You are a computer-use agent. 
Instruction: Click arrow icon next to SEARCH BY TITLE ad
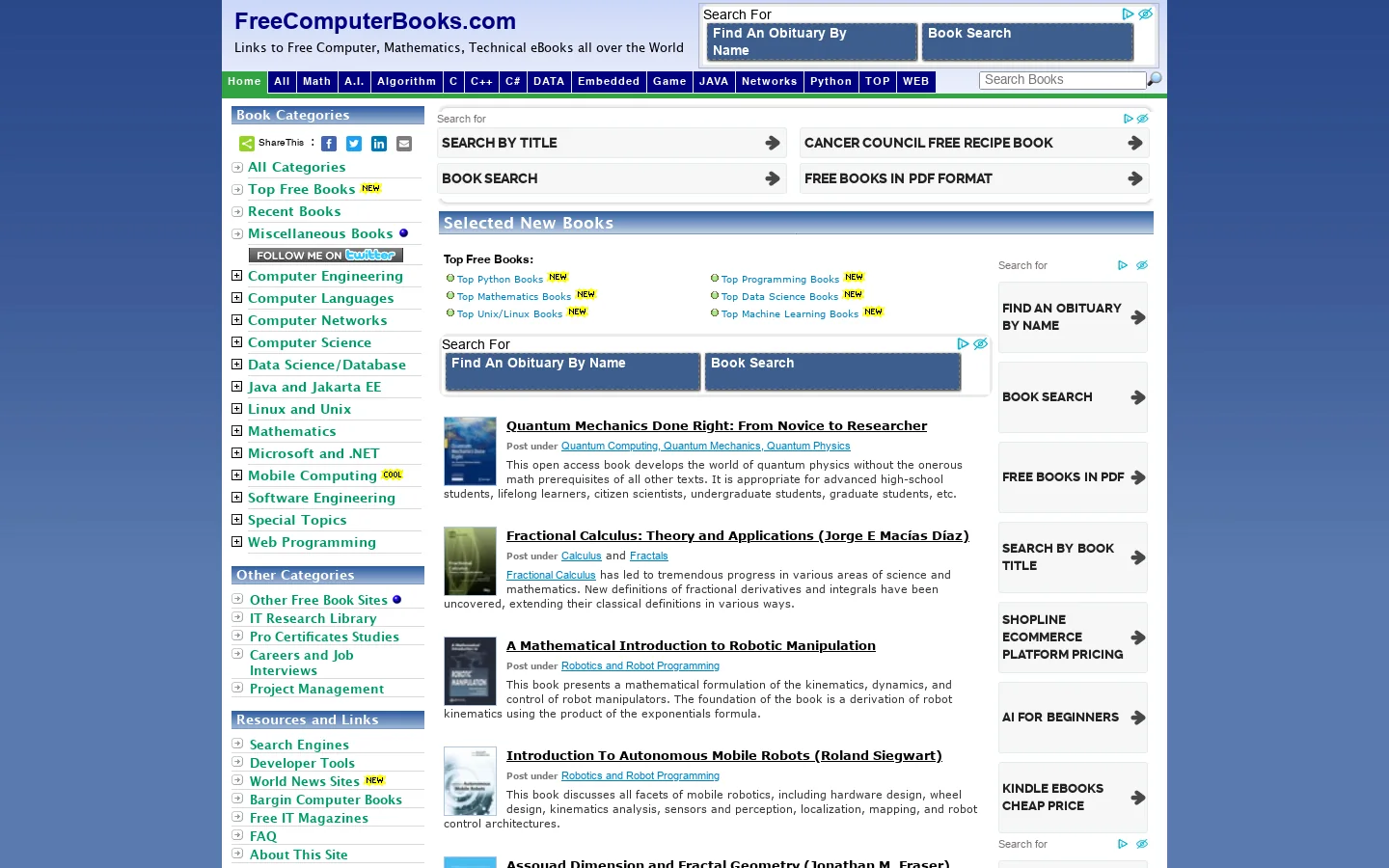pyautogui.click(x=773, y=143)
